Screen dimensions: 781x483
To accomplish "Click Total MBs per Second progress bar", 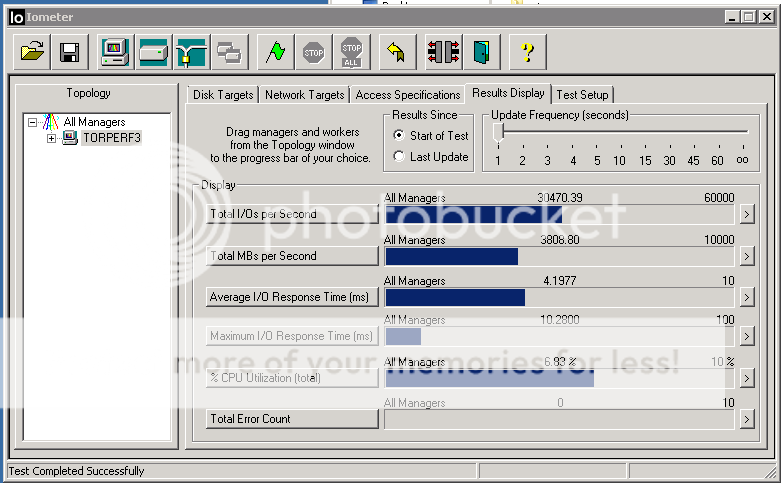I will click(x=559, y=256).
